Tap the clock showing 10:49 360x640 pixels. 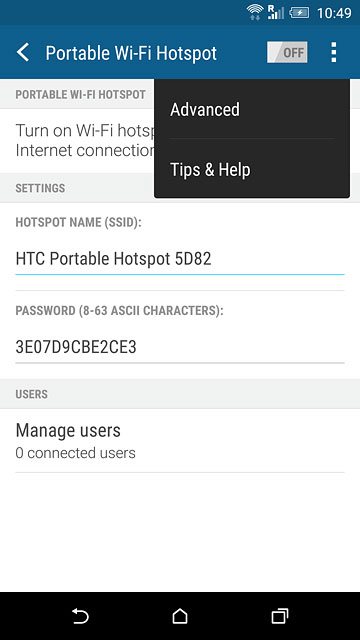pos(334,13)
